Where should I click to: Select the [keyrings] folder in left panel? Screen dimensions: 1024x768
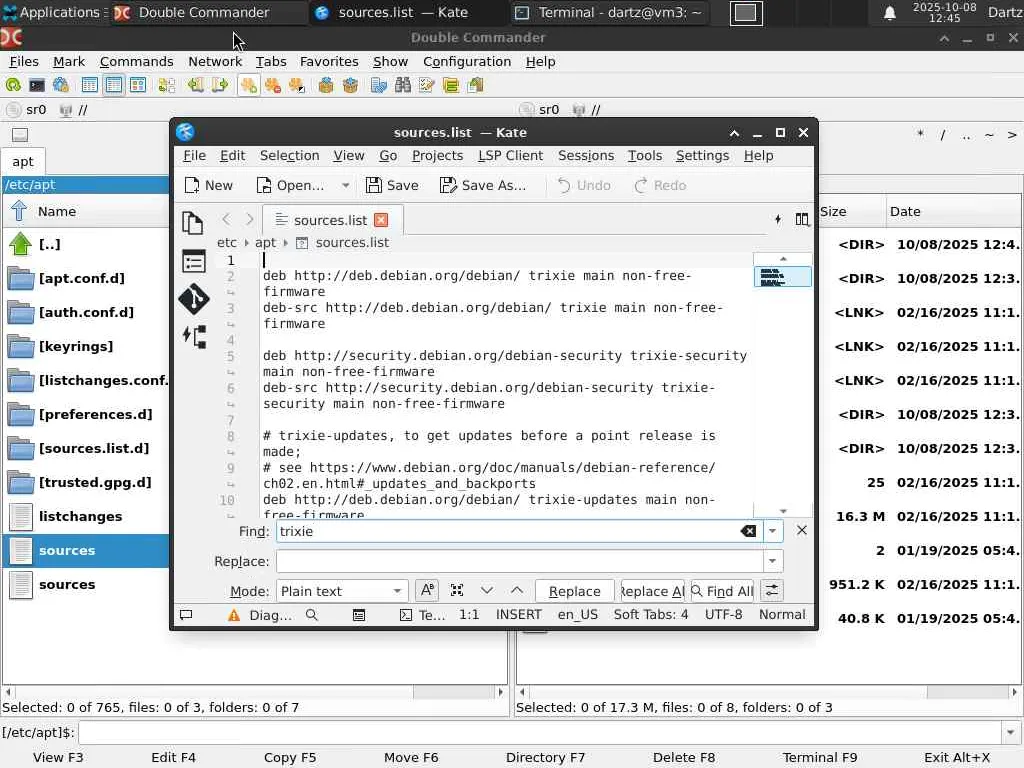[x=76, y=346]
